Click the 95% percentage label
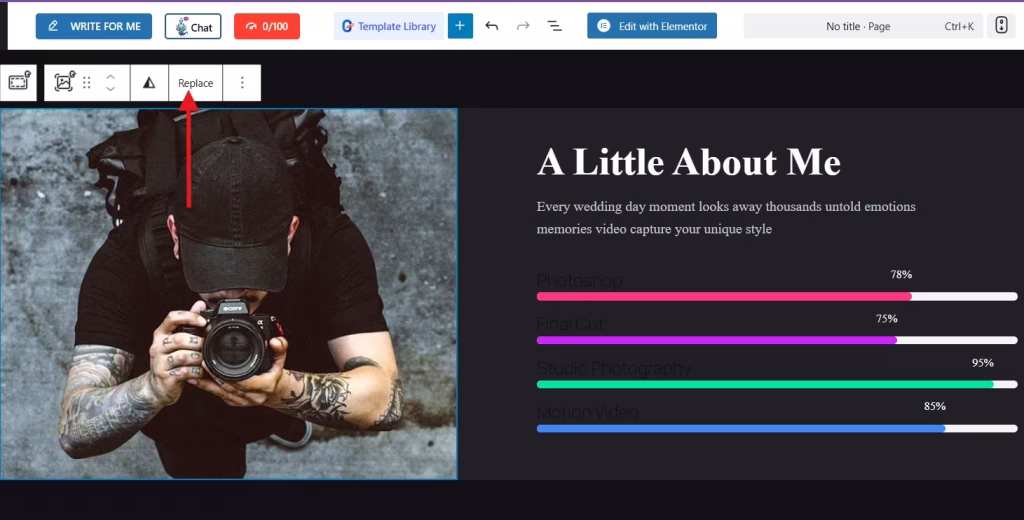 click(983, 363)
